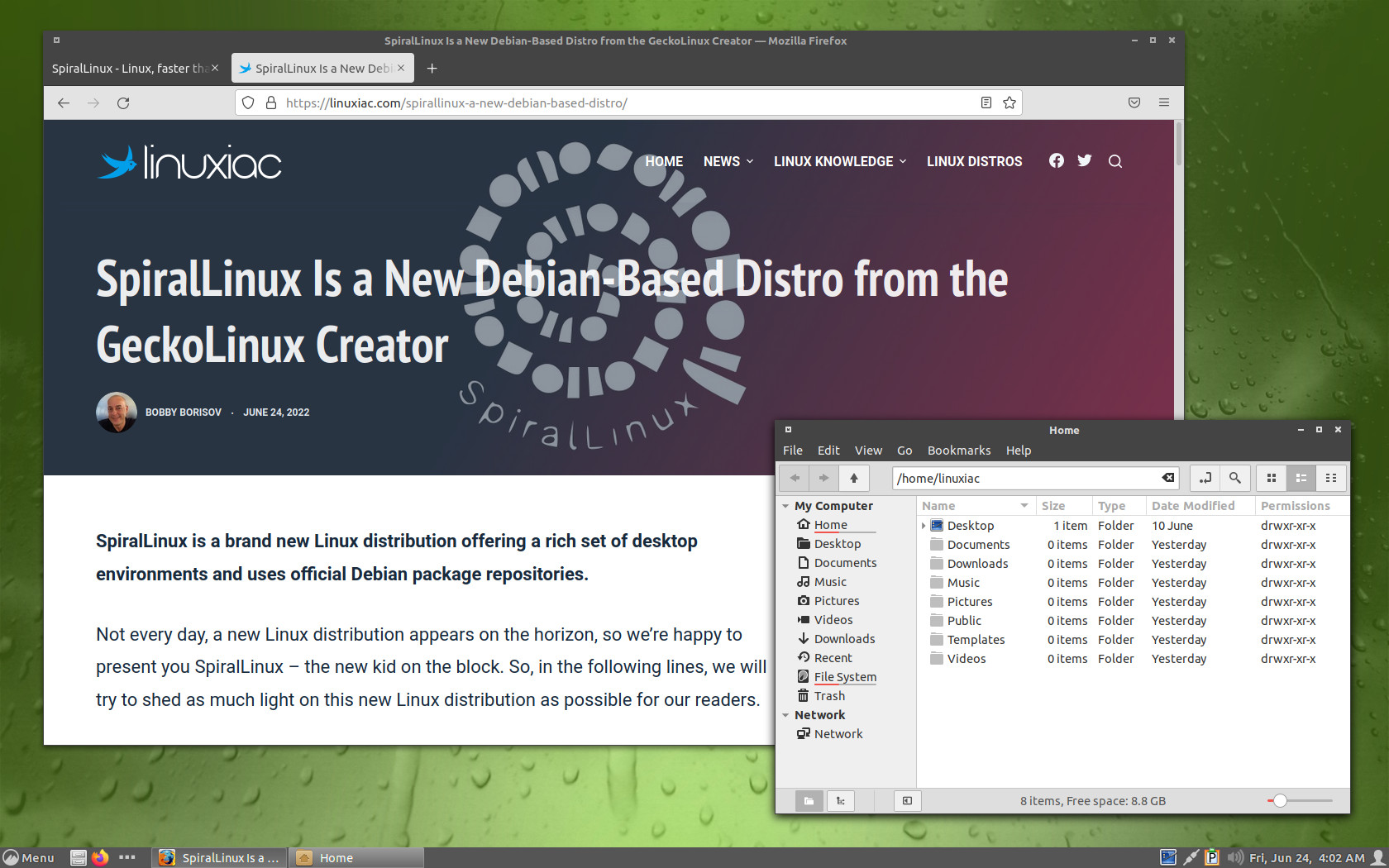Screen dimensions: 1389x868
Task: Open linuxiac Twitter page icon
Action: point(1085,160)
